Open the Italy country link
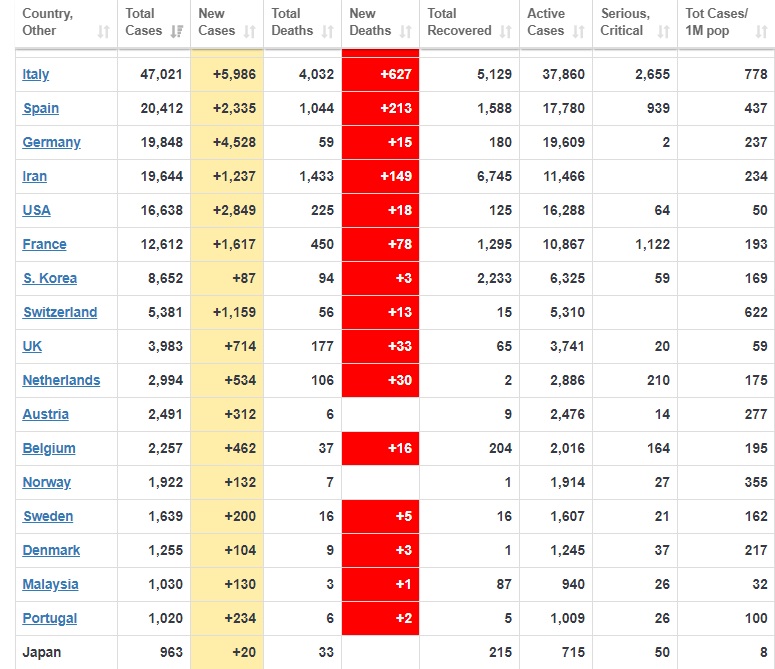 (x=36, y=74)
